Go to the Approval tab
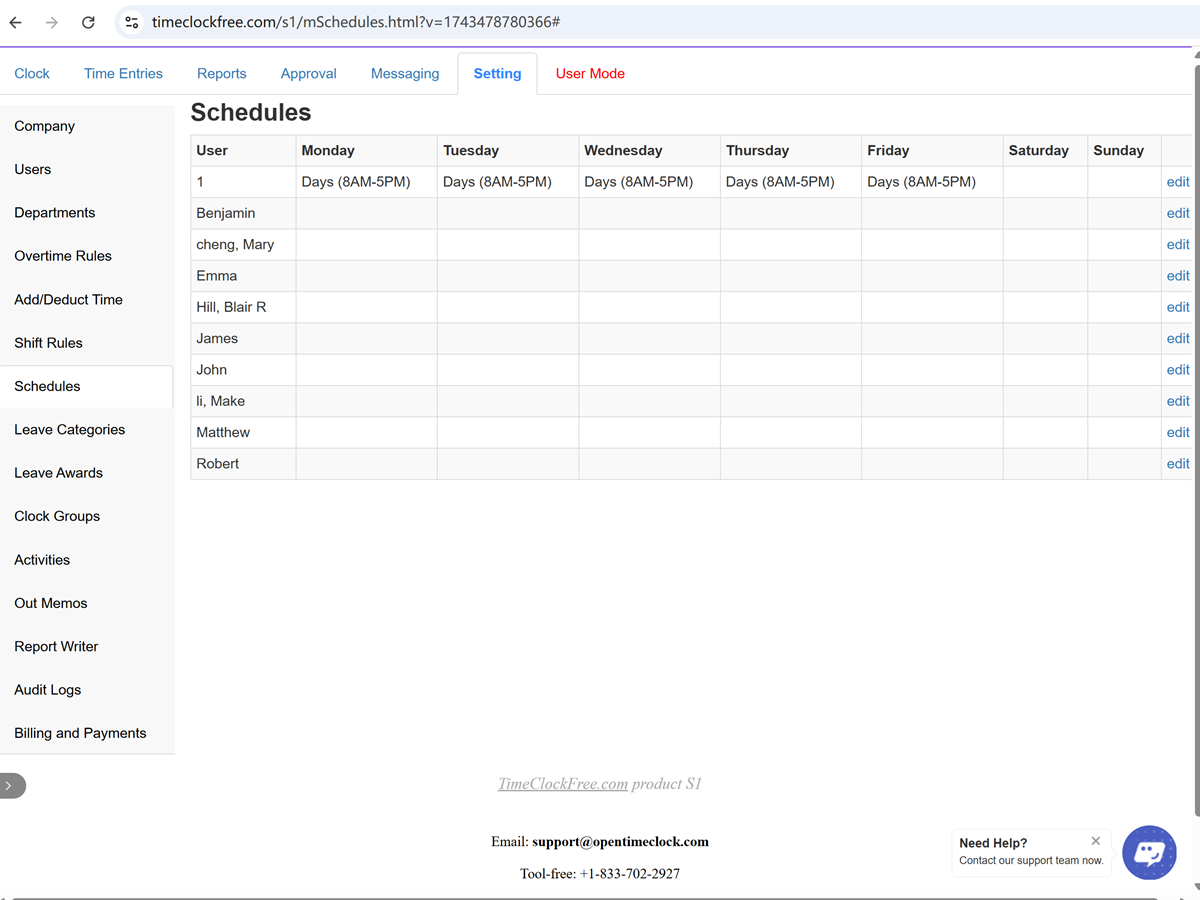This screenshot has height=900, width=1200. coord(309,73)
